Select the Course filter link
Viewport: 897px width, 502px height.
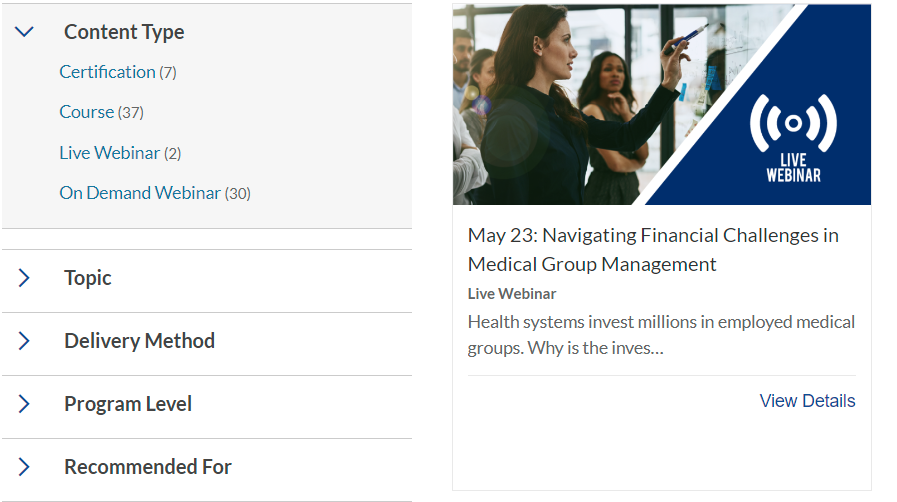tap(86, 112)
